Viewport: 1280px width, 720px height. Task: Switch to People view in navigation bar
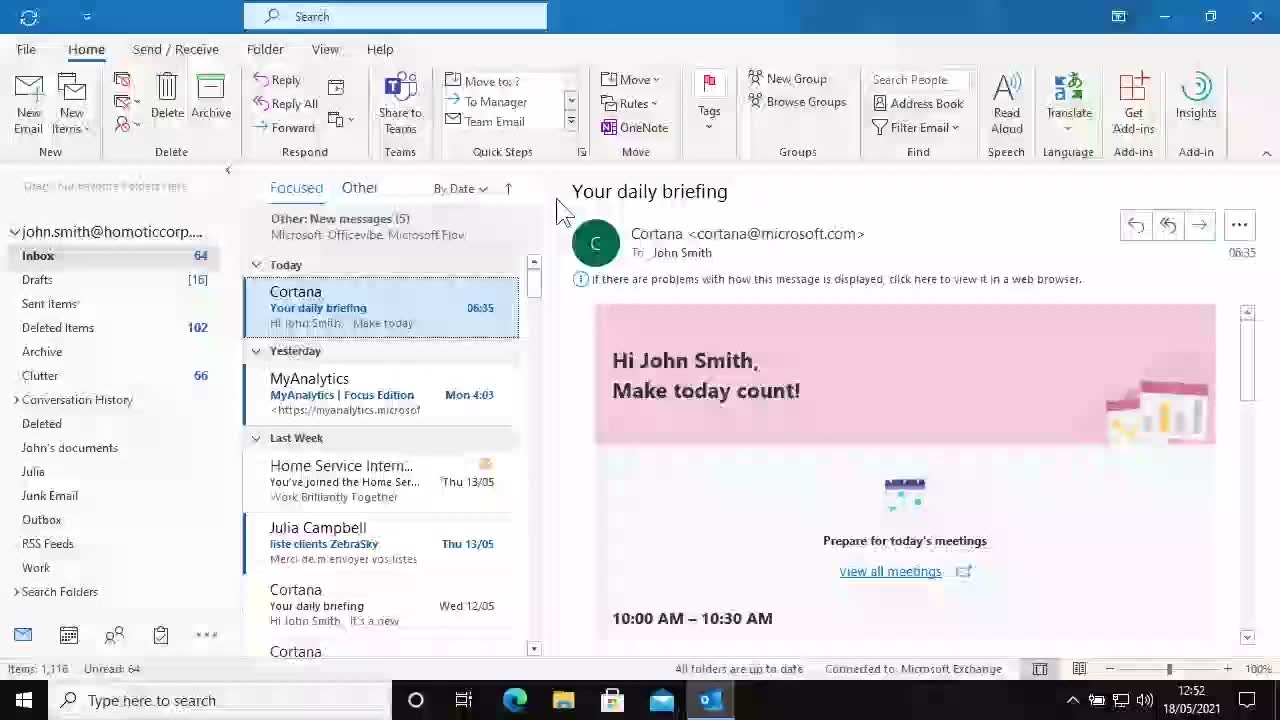pyautogui.click(x=115, y=635)
